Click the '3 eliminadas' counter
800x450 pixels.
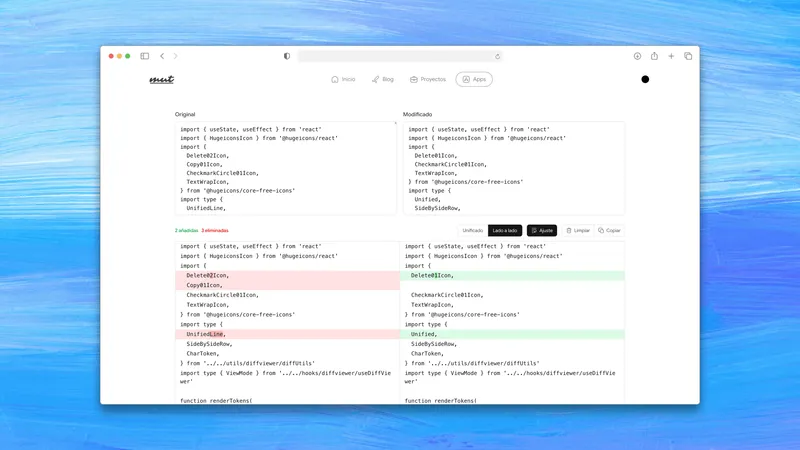click(215, 231)
